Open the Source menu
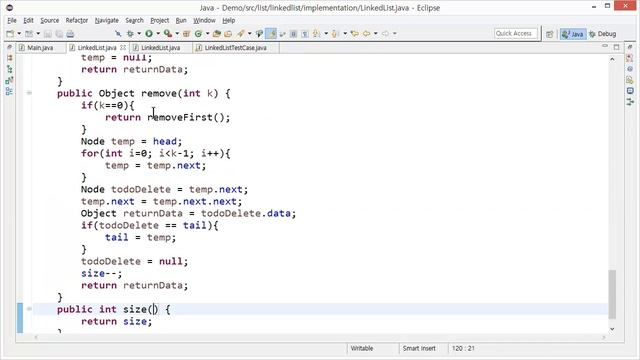 coord(50,20)
